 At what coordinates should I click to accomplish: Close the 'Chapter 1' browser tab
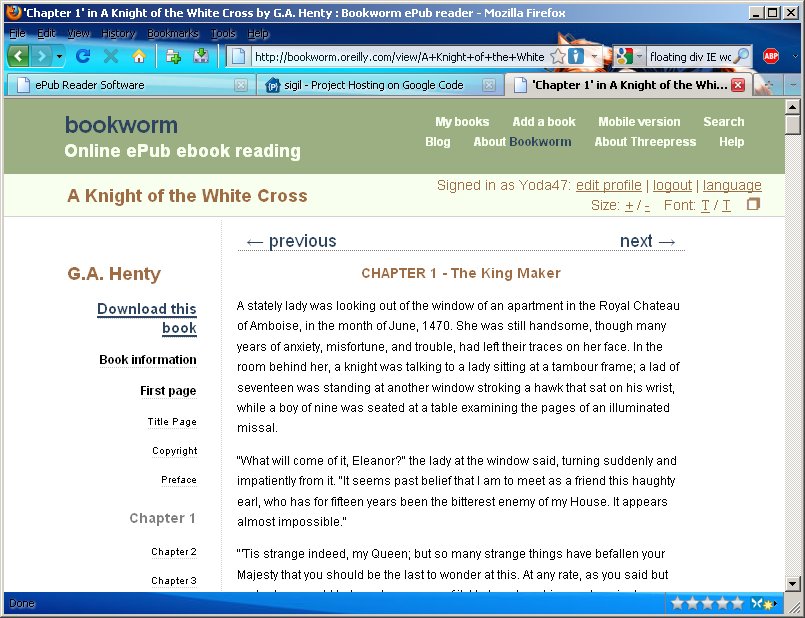(x=737, y=85)
